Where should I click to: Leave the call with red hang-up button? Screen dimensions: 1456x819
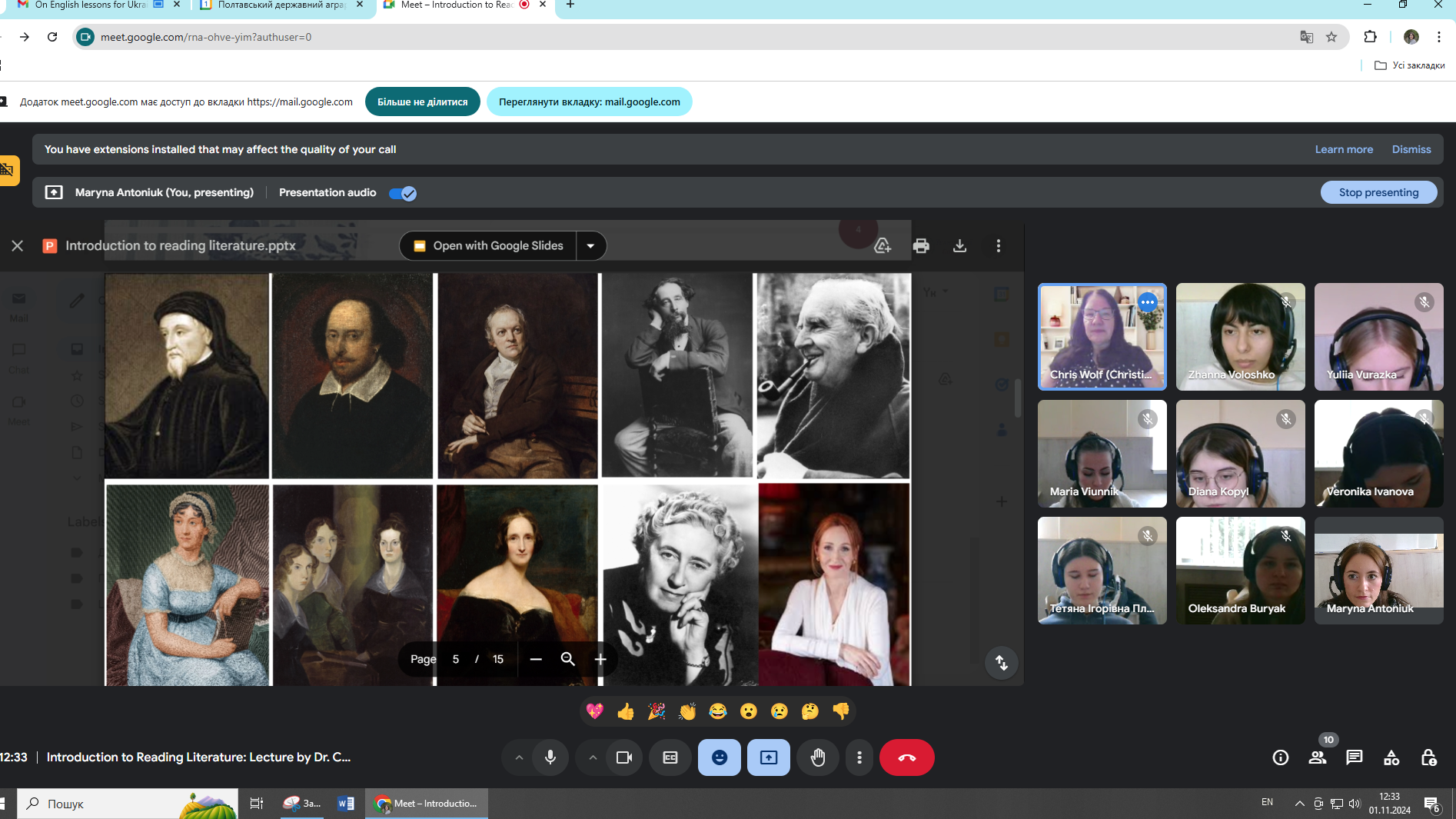click(907, 757)
